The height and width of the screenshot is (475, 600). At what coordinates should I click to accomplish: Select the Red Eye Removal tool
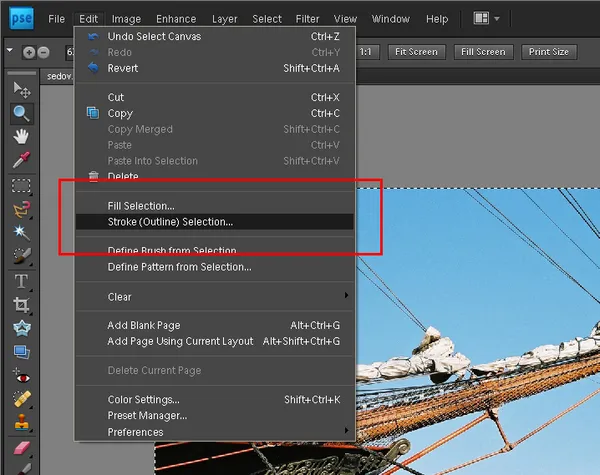click(21, 376)
